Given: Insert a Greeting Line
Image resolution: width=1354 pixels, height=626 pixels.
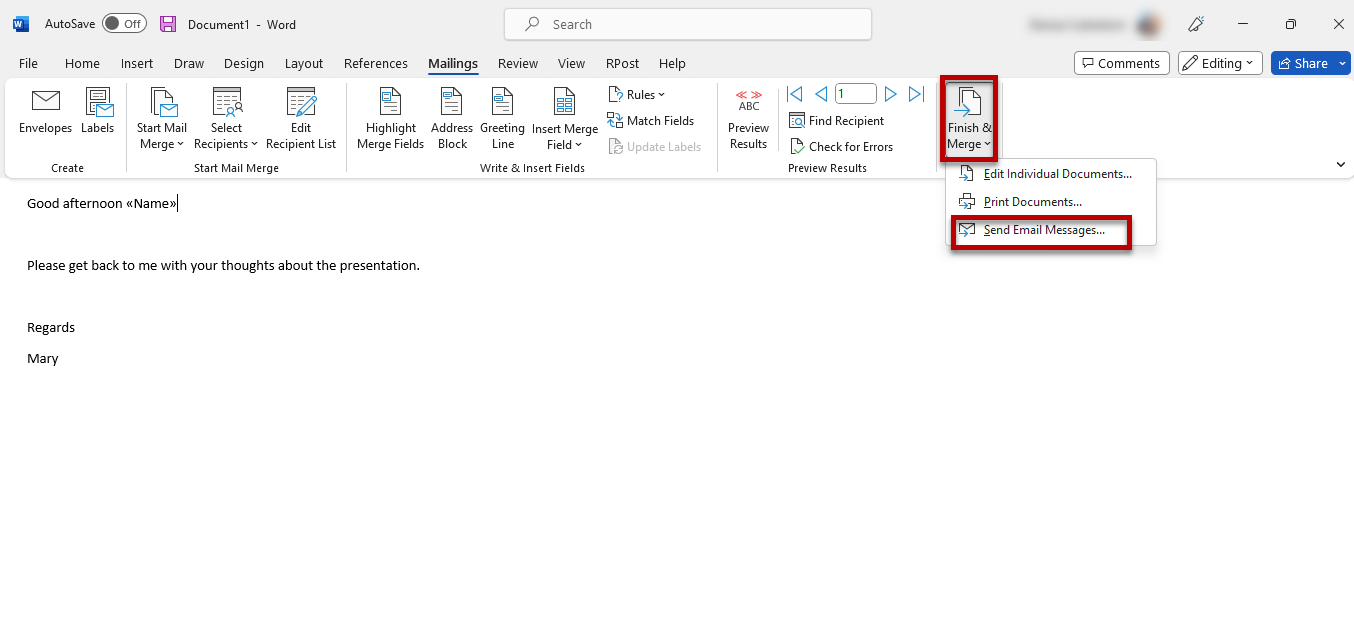Looking at the screenshot, I should coord(502,118).
